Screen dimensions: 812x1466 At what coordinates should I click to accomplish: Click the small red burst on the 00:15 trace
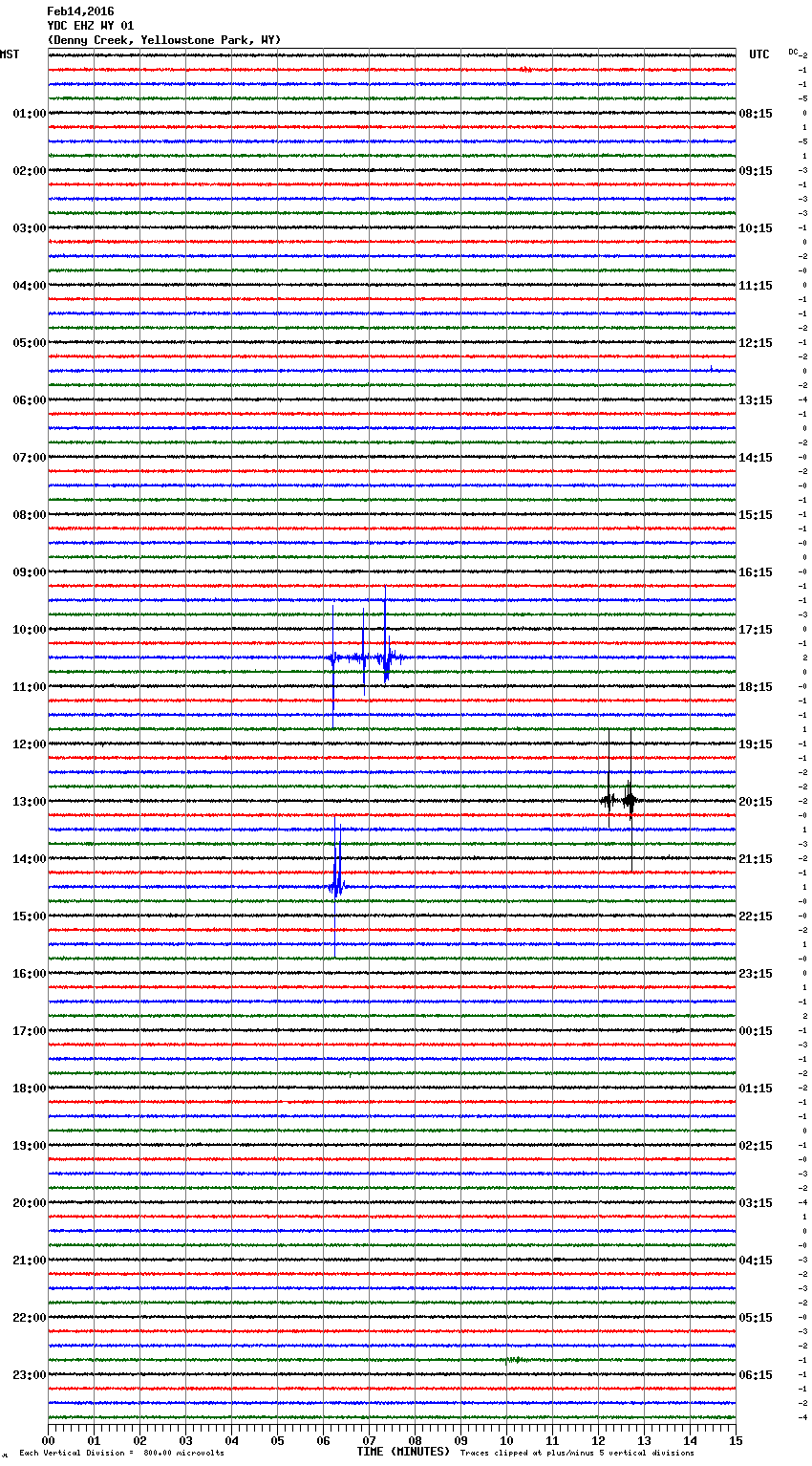pos(524,70)
